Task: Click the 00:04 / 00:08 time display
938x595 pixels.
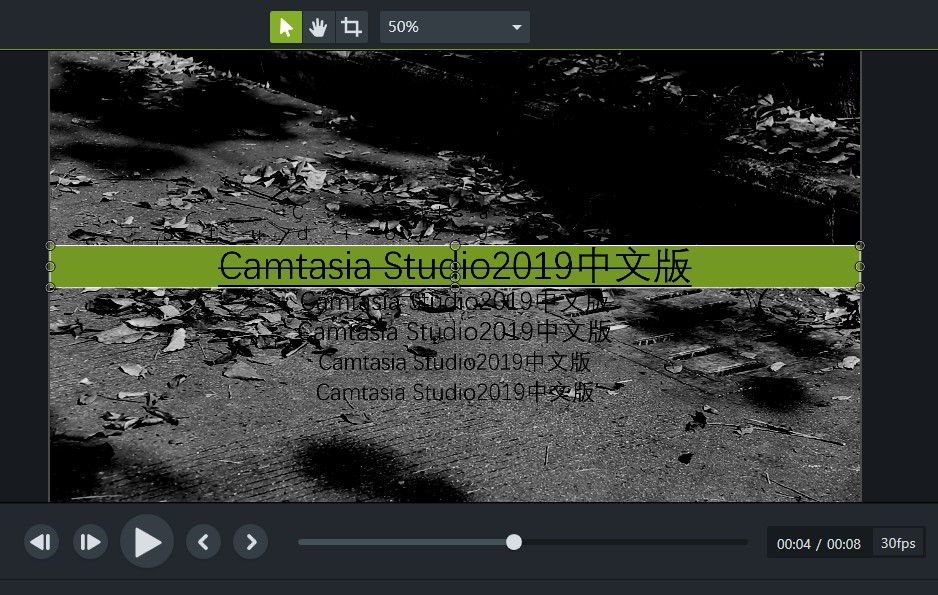Action: (x=818, y=544)
